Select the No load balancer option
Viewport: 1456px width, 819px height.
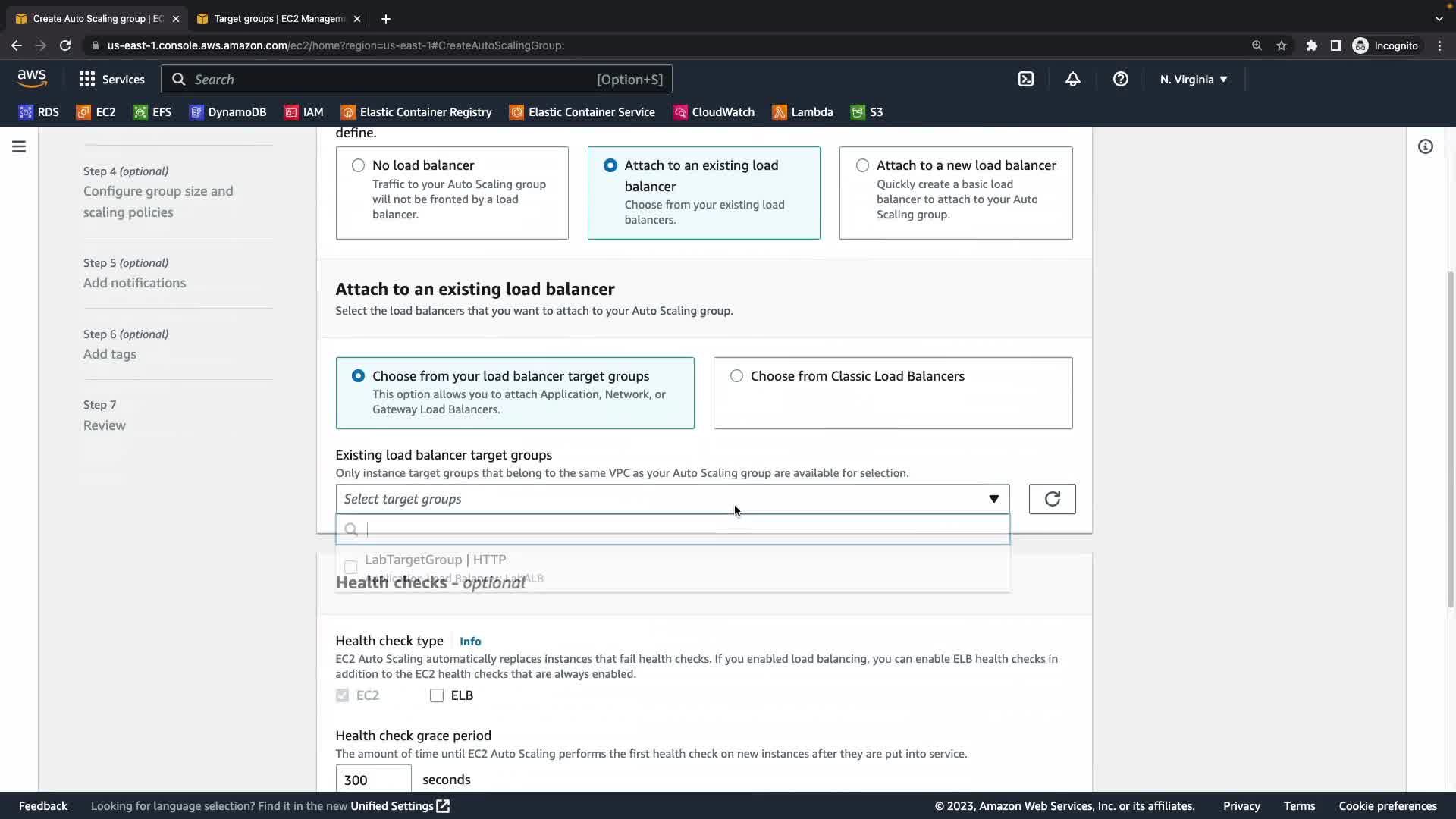point(358,165)
